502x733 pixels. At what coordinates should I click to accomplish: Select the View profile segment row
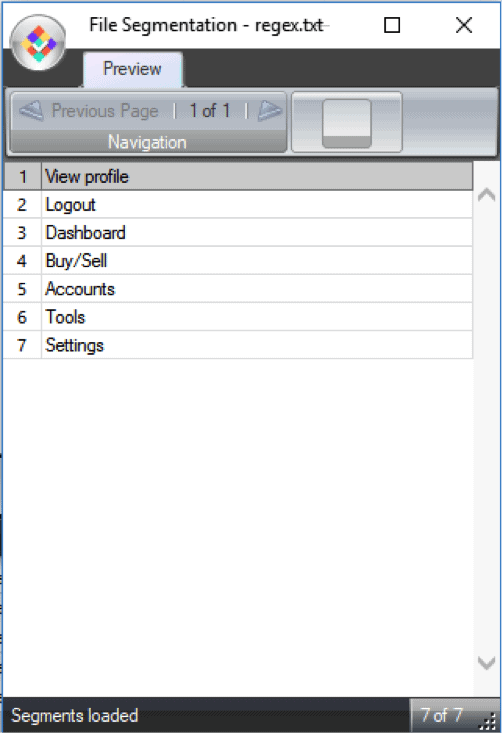pos(238,176)
